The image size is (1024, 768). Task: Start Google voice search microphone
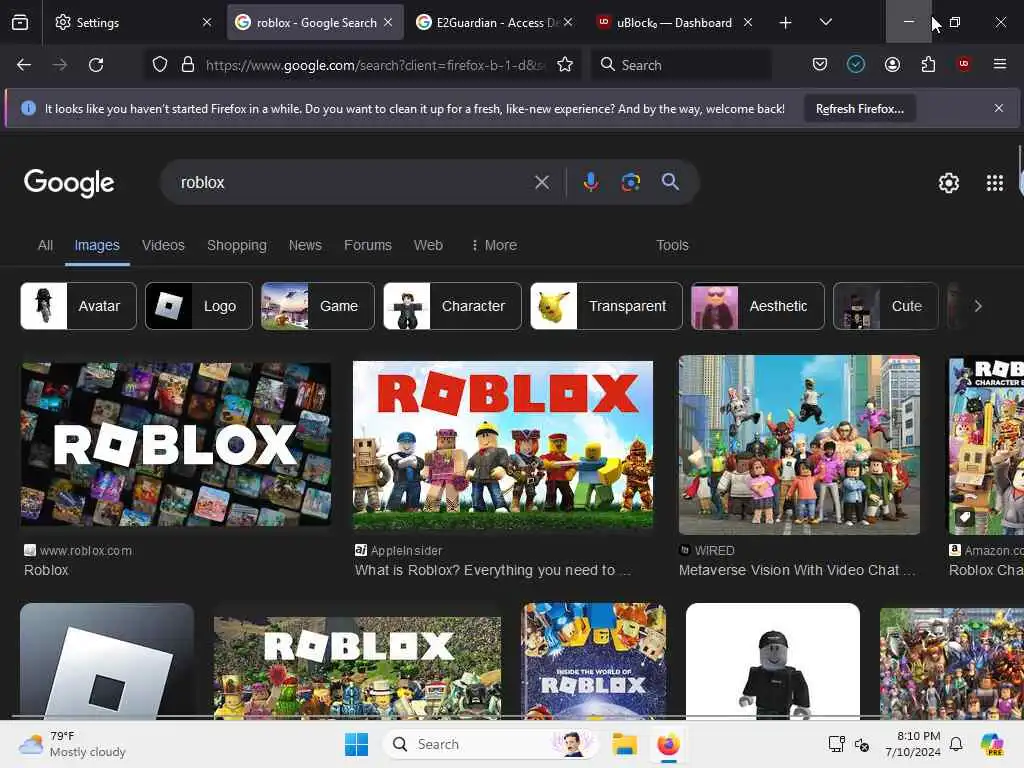coord(590,182)
